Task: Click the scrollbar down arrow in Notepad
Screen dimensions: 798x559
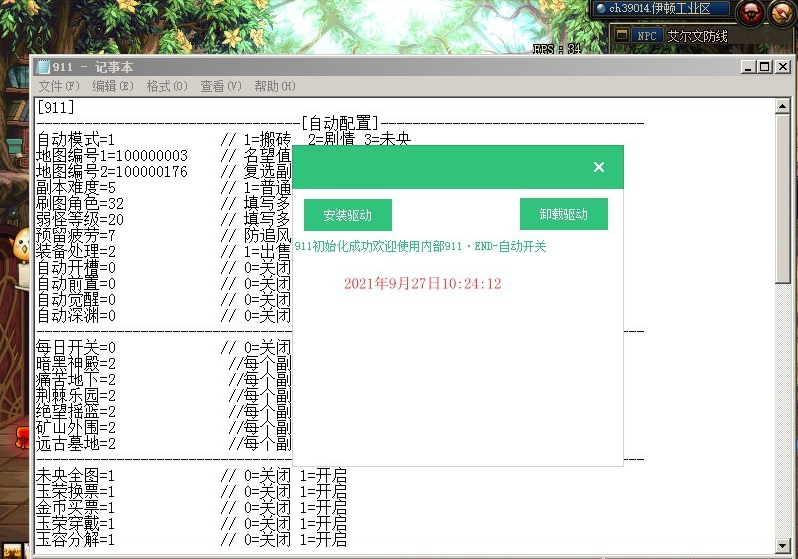Action: coord(784,546)
